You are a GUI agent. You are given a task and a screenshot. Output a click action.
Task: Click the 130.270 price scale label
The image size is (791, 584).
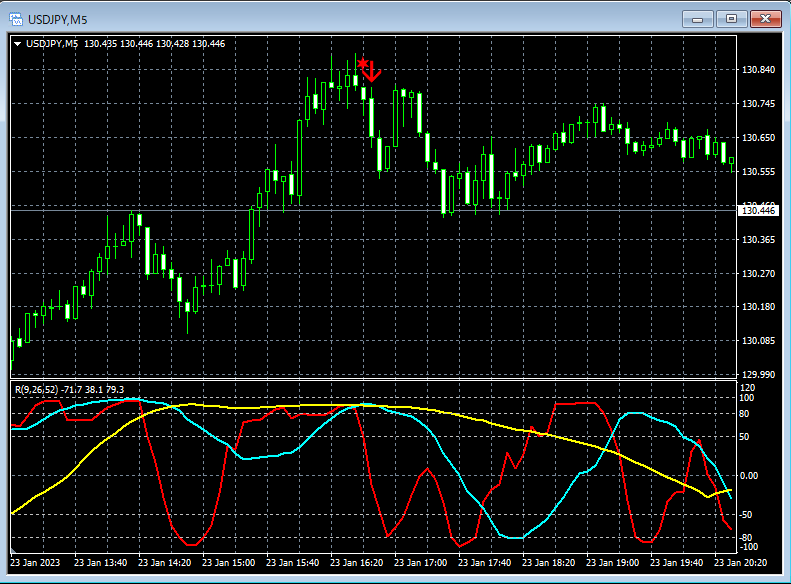click(758, 273)
